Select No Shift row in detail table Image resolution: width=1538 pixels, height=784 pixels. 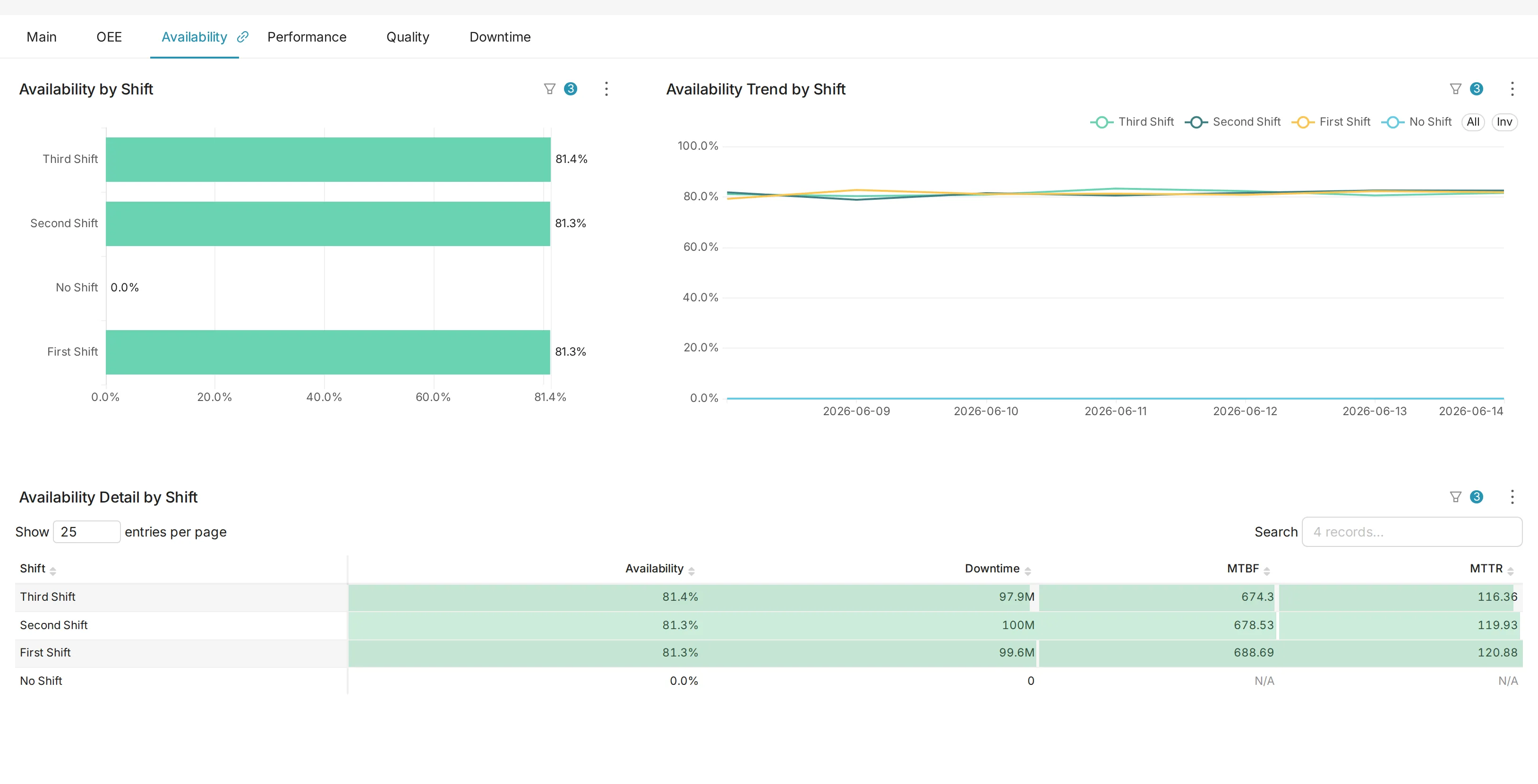click(x=769, y=681)
